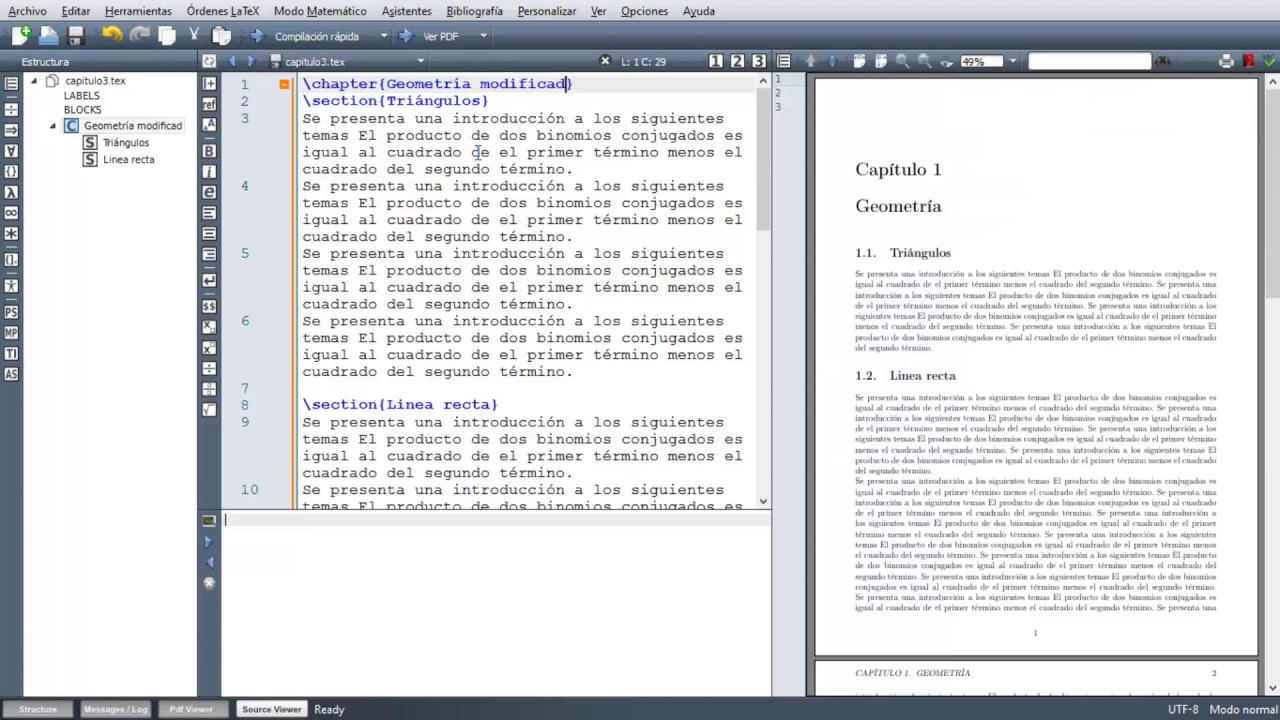Open the Modo Matemático menu
This screenshot has height=720, width=1280.
click(320, 11)
